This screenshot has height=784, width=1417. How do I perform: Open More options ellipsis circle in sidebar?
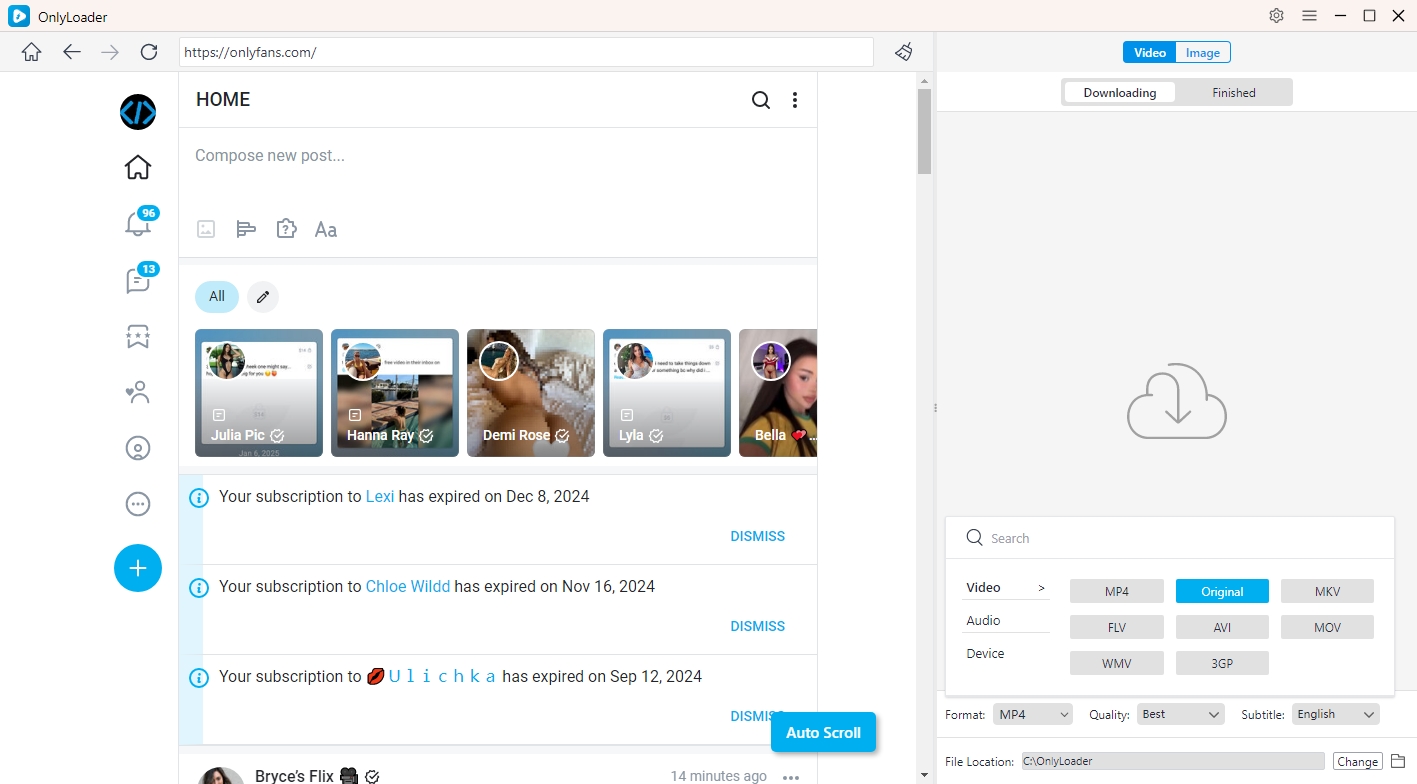point(138,504)
